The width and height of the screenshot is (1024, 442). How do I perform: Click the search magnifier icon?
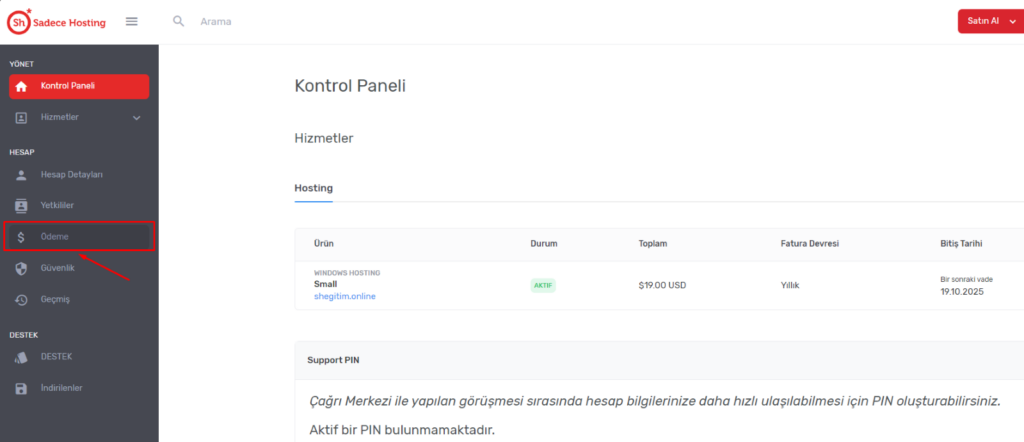[178, 22]
